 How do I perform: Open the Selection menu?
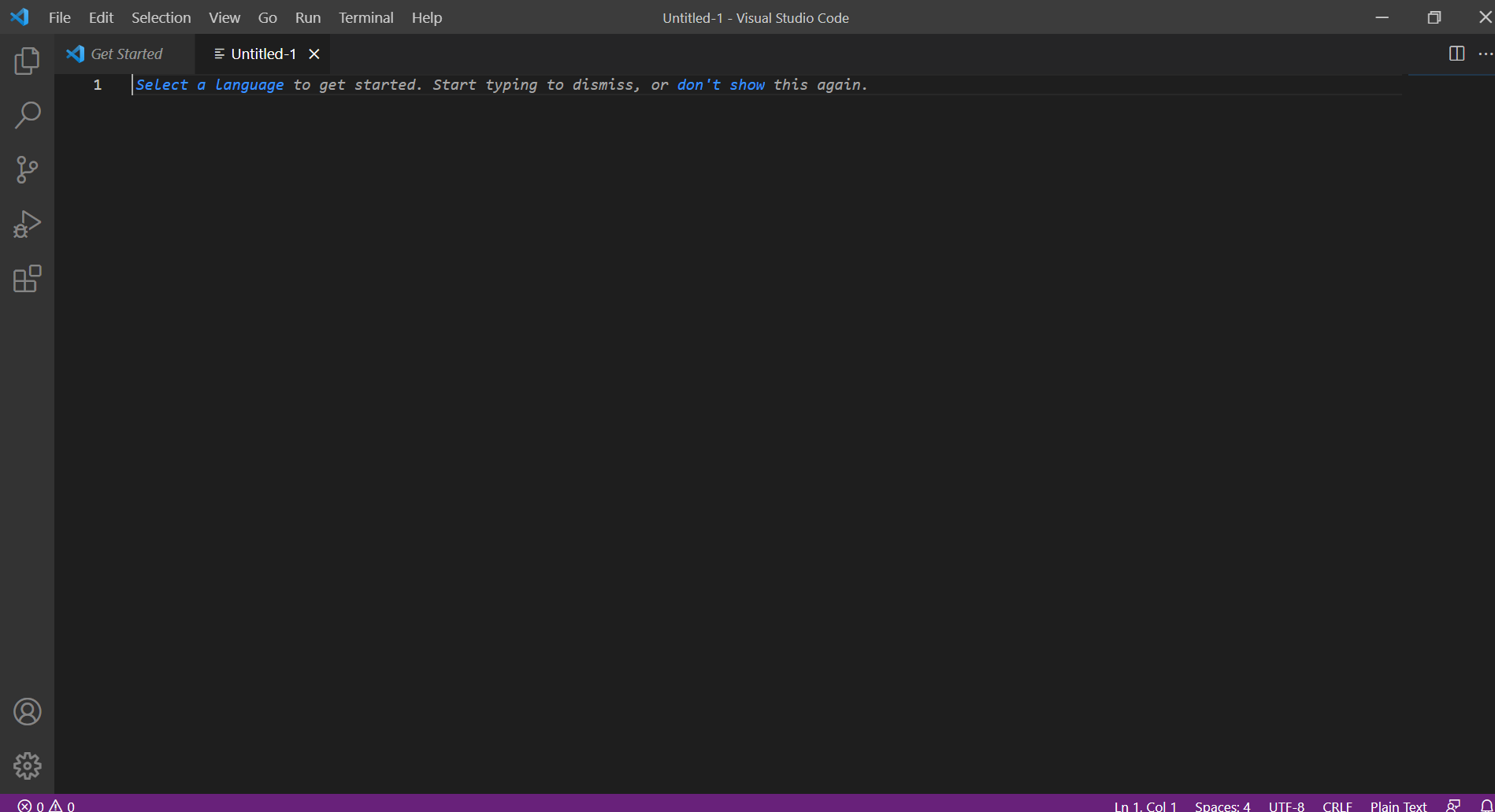click(x=161, y=17)
